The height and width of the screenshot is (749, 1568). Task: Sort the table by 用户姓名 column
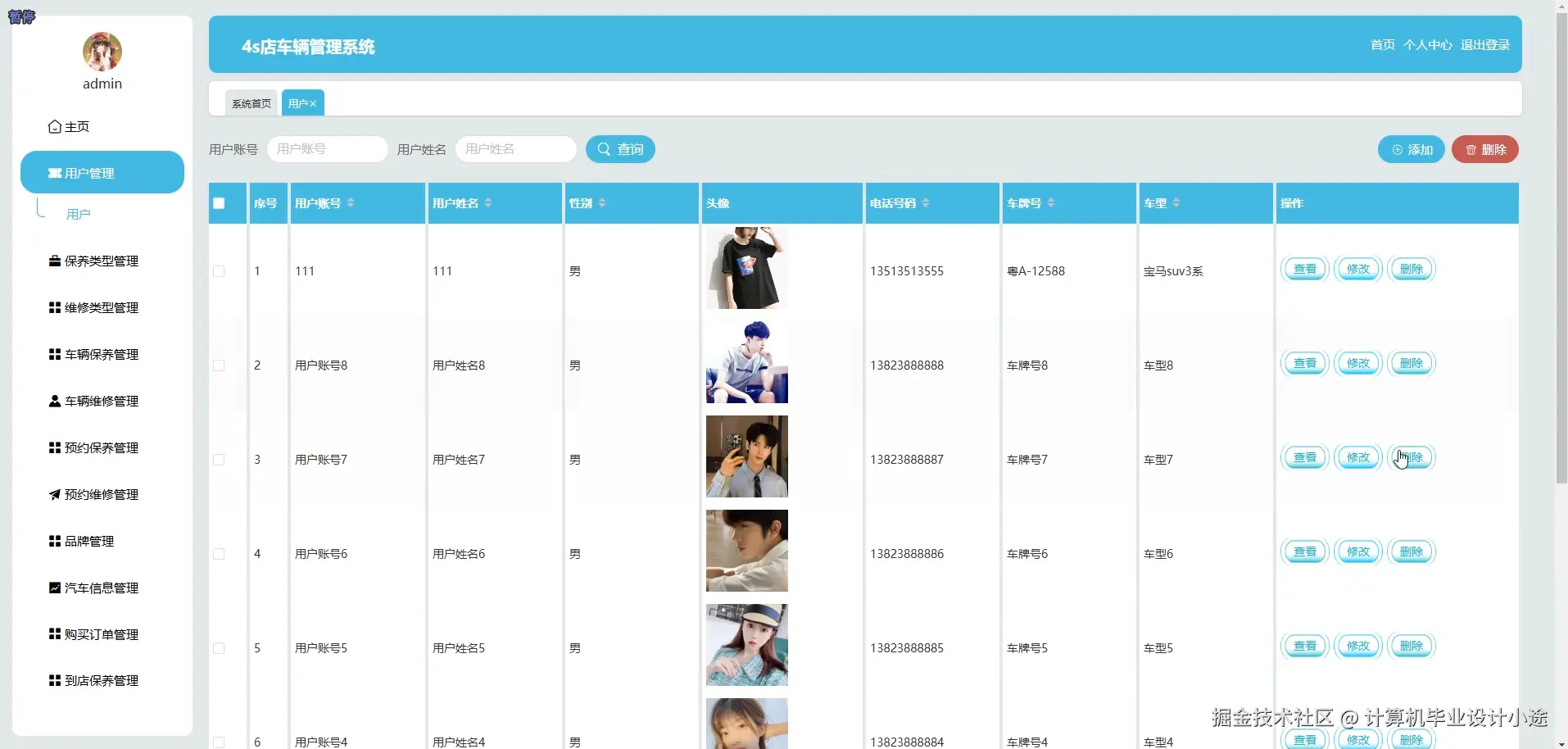pyautogui.click(x=488, y=203)
